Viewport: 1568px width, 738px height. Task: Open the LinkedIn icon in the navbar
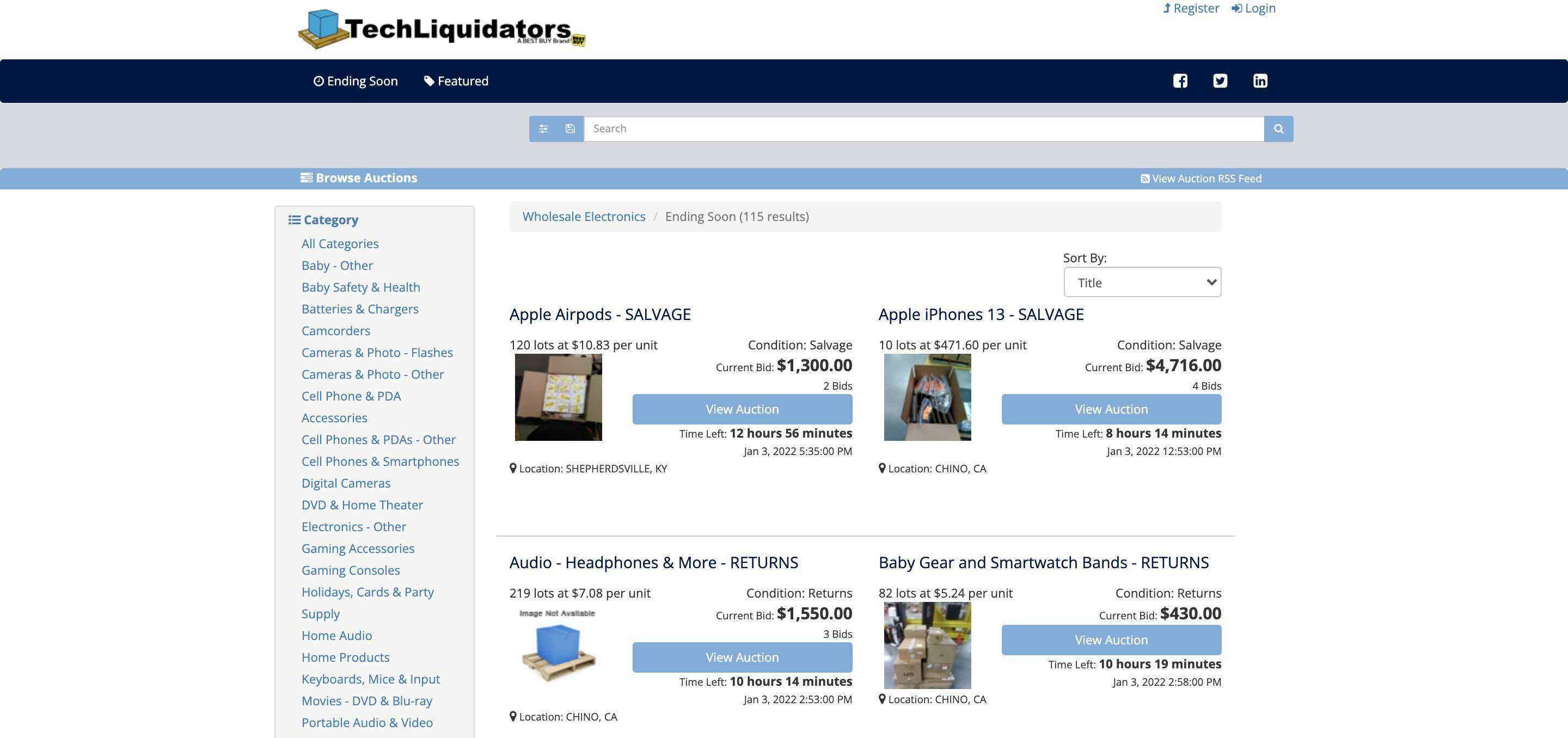coord(1260,81)
